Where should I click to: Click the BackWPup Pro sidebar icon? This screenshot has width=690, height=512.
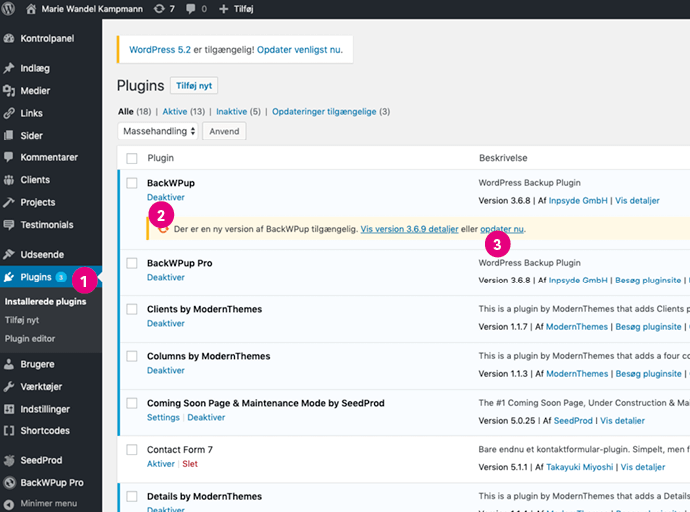coord(9,483)
